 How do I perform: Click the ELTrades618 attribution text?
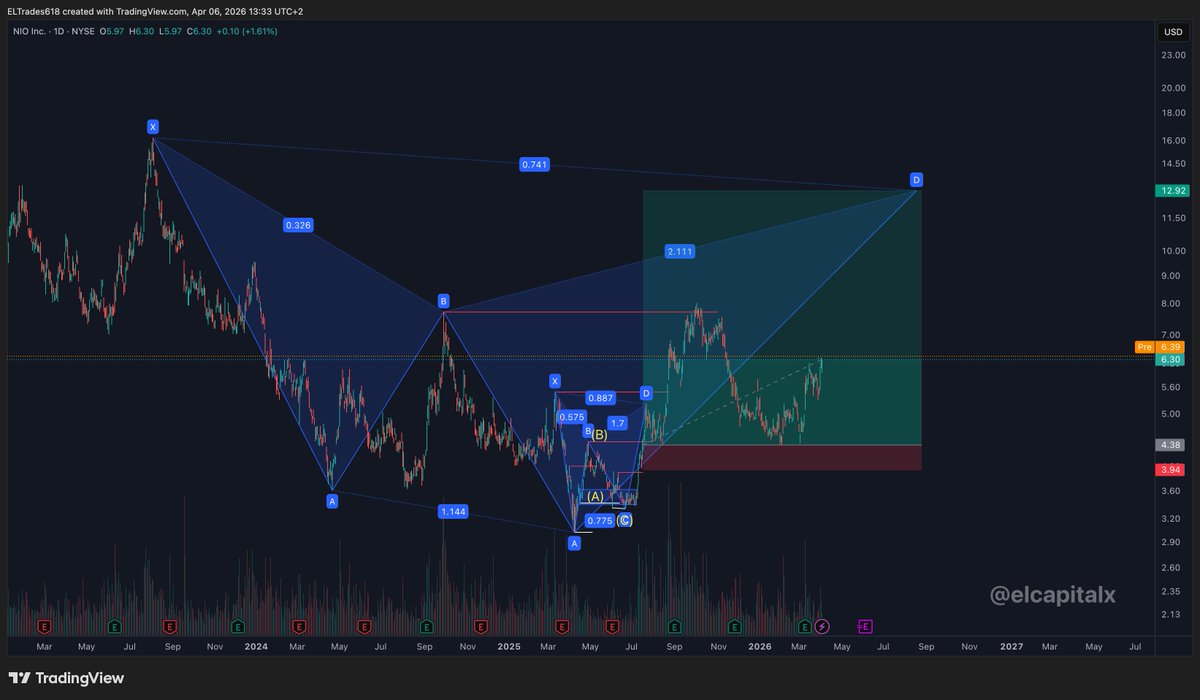[33, 10]
